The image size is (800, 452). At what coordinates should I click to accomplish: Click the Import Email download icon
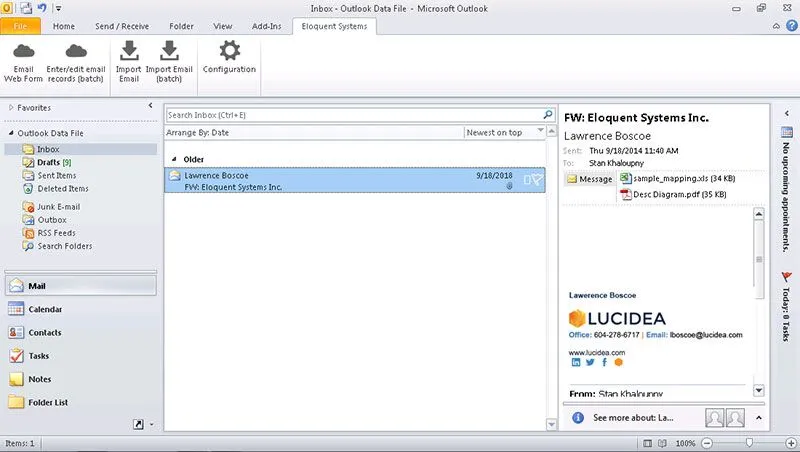click(129, 51)
